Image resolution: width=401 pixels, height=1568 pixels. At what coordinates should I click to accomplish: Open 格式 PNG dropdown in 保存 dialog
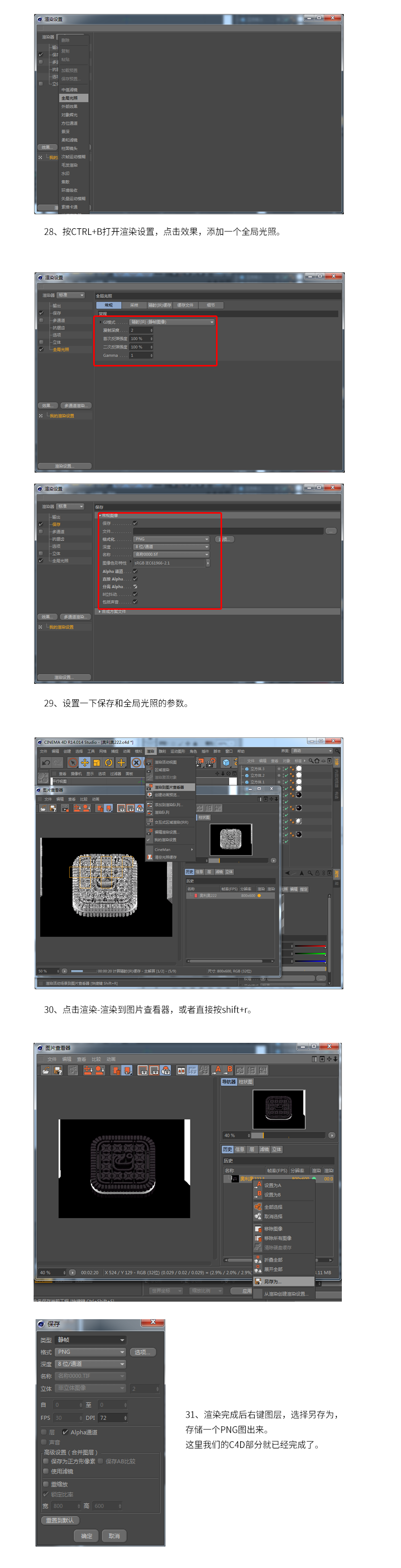coord(91,1352)
